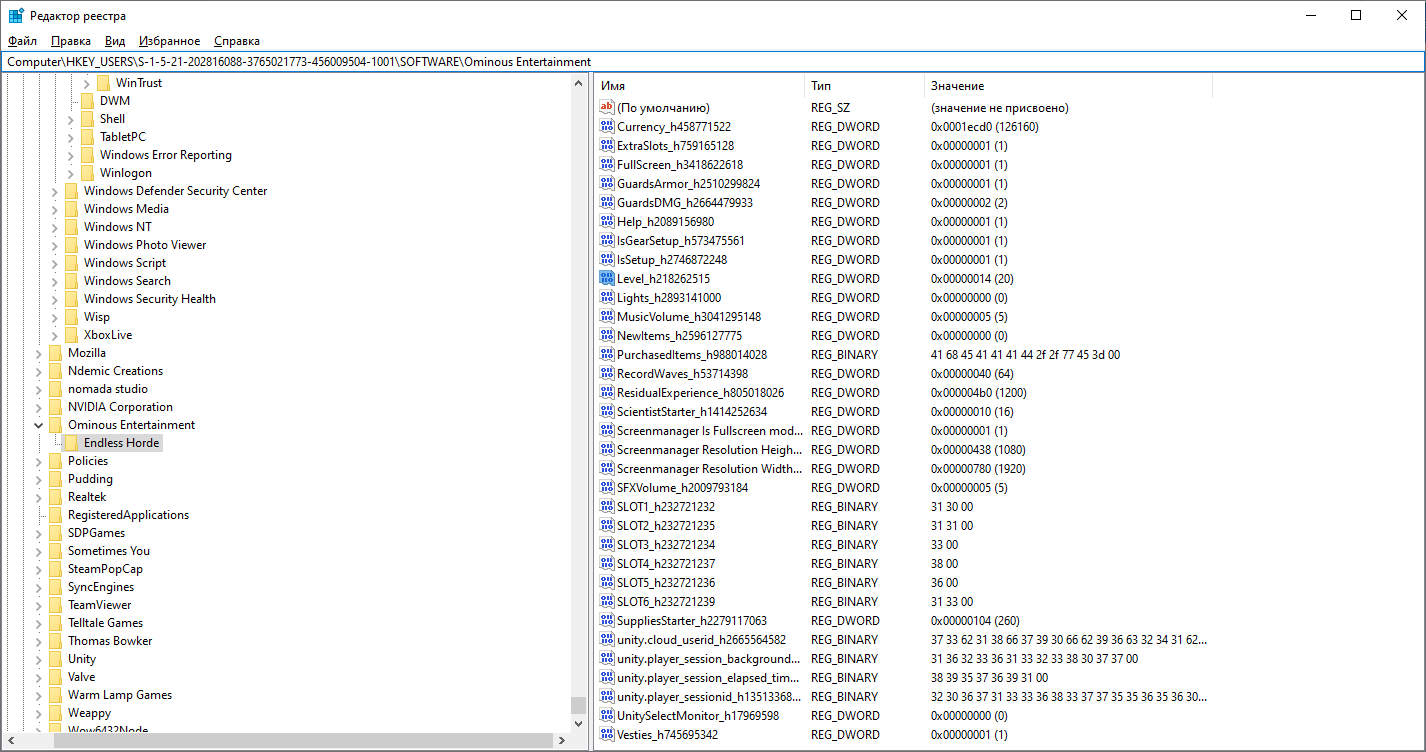This screenshot has height=752, width=1426.
Task: Select the Sometimes You key
Action: pyautogui.click(x=109, y=551)
